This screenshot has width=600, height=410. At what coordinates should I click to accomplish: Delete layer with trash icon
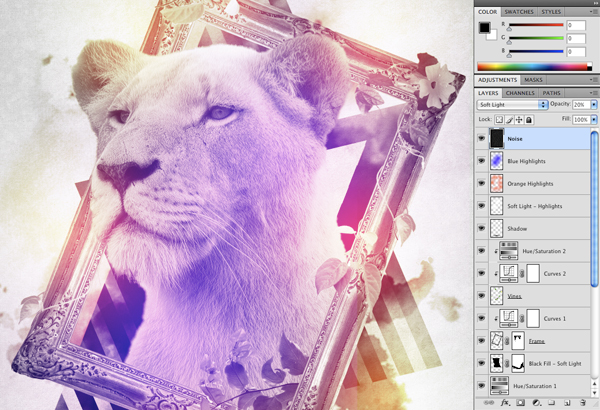click(x=583, y=403)
